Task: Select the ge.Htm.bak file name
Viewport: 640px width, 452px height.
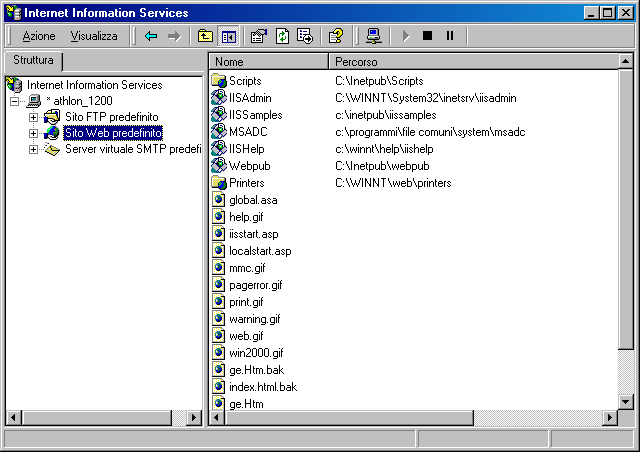Action: point(256,370)
